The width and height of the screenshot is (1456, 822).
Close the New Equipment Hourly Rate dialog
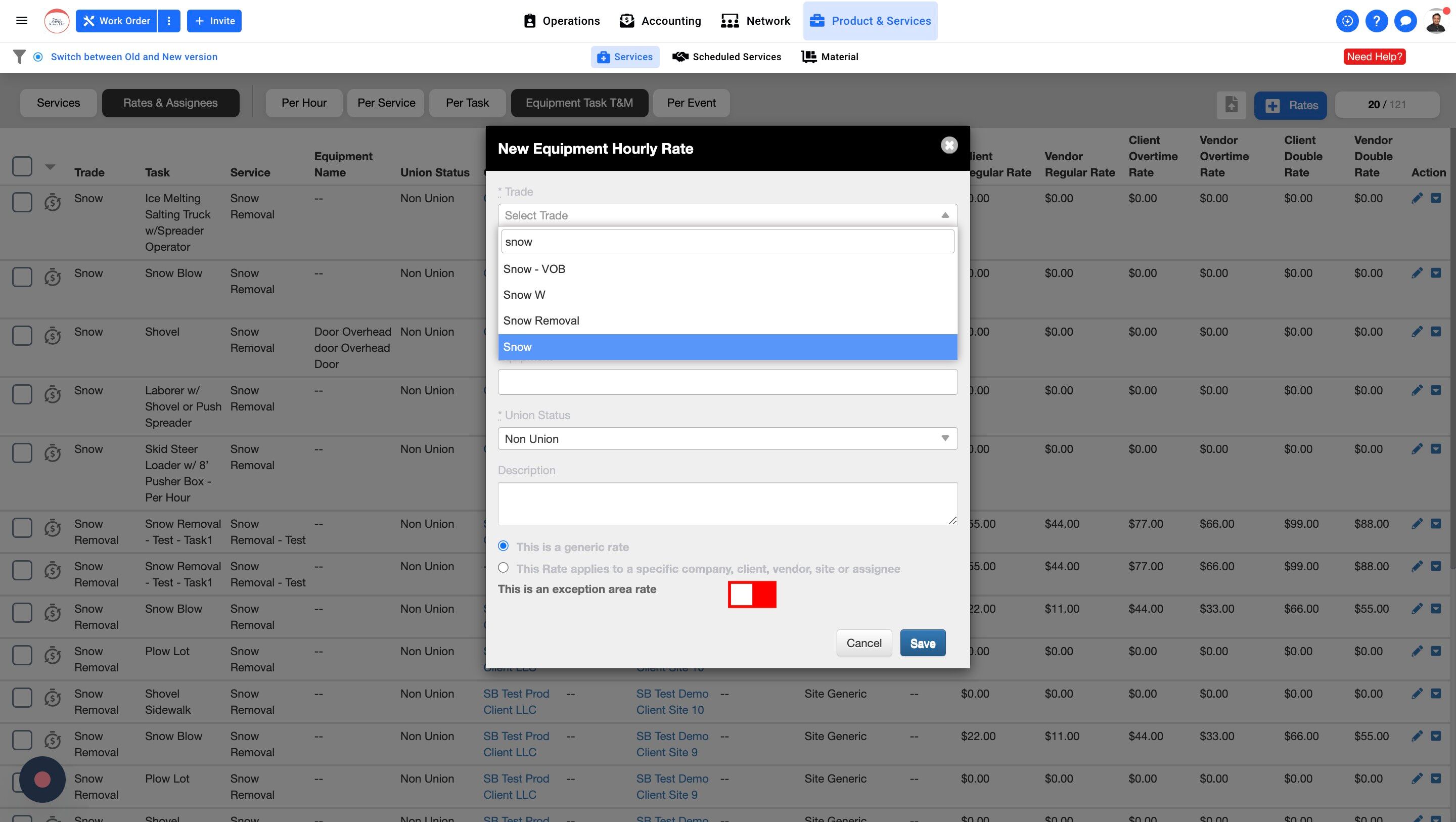point(949,145)
